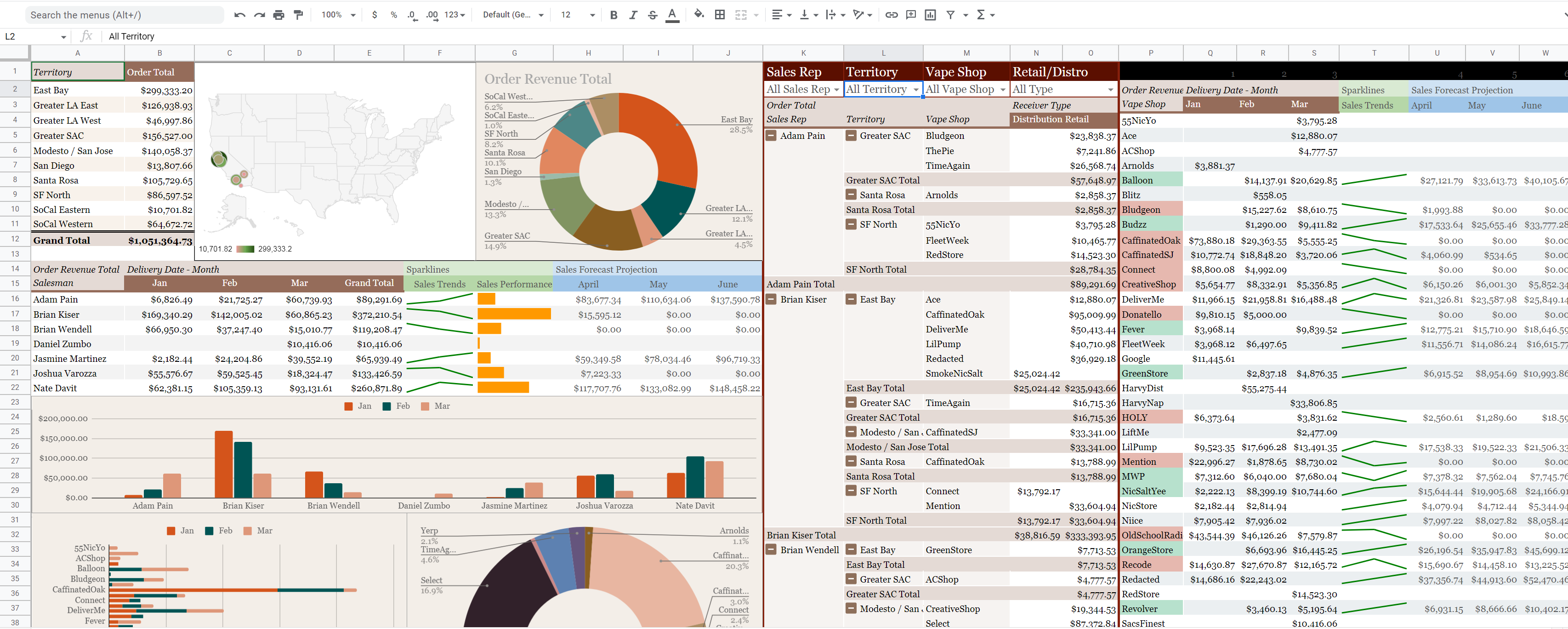
Task: Click the insert chart icon
Action: tap(930, 15)
